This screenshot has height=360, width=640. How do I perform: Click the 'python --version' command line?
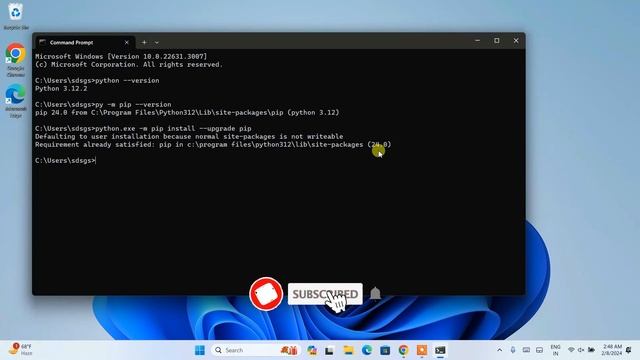pyautogui.click(x=97, y=80)
